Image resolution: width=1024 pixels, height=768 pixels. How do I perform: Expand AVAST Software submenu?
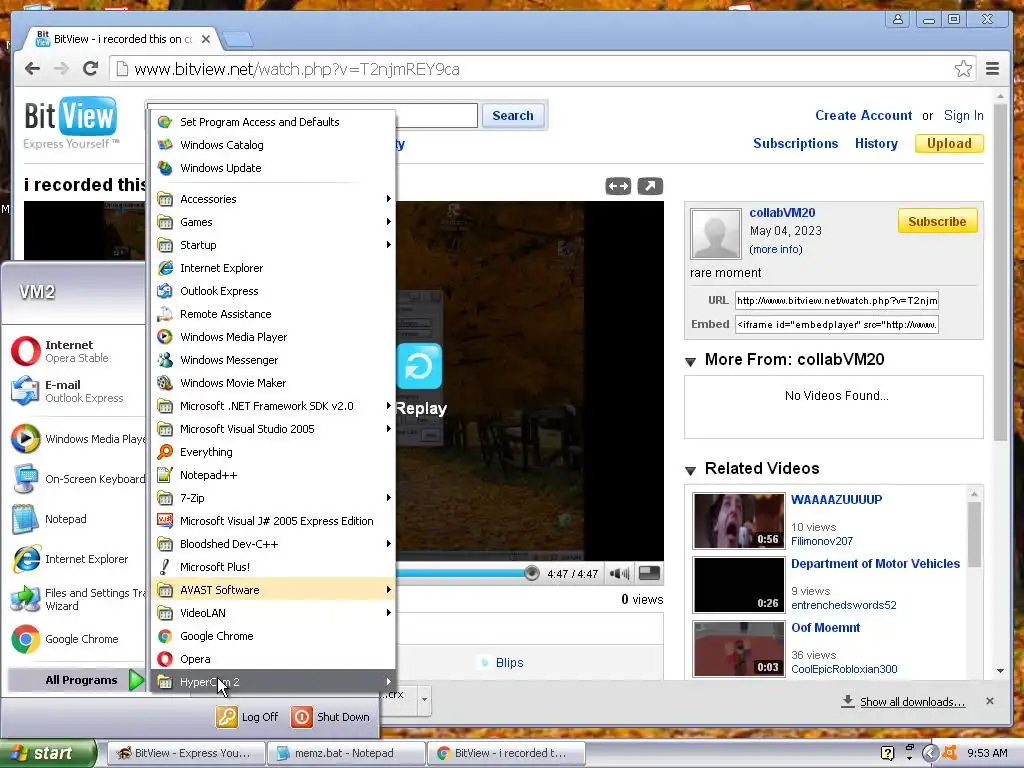point(274,590)
